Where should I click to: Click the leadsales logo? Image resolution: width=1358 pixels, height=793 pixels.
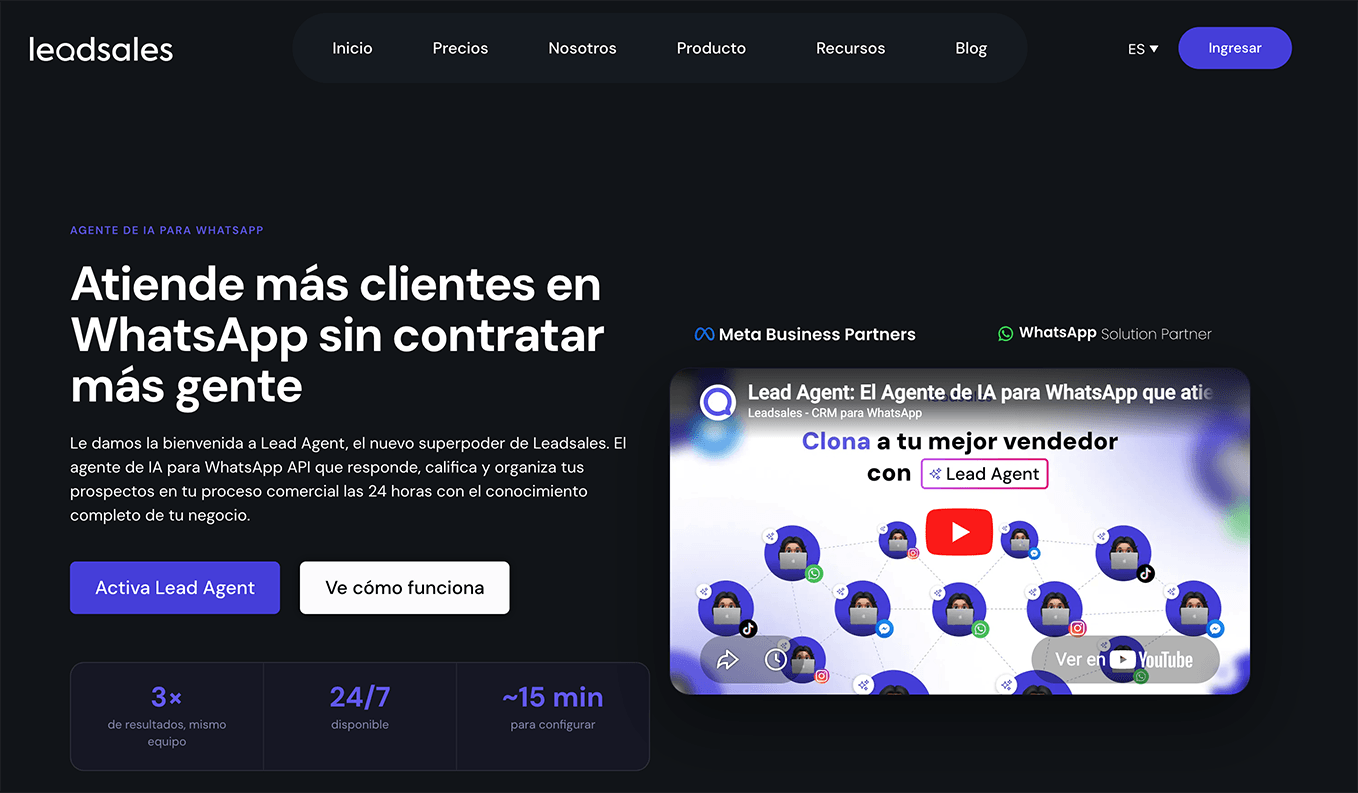click(101, 49)
